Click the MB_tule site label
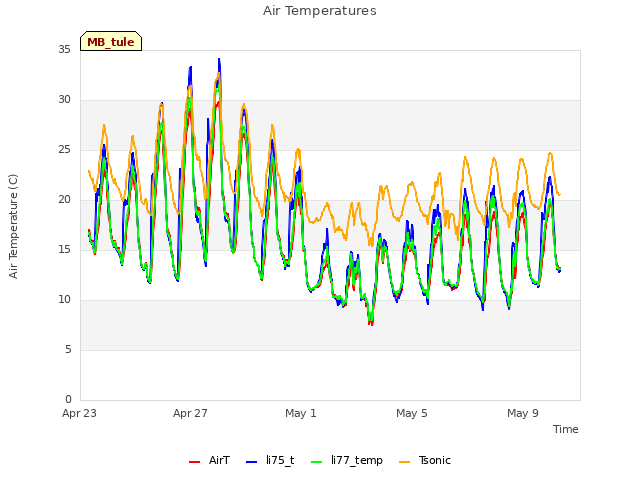This screenshot has width=640, height=480. [x=111, y=41]
